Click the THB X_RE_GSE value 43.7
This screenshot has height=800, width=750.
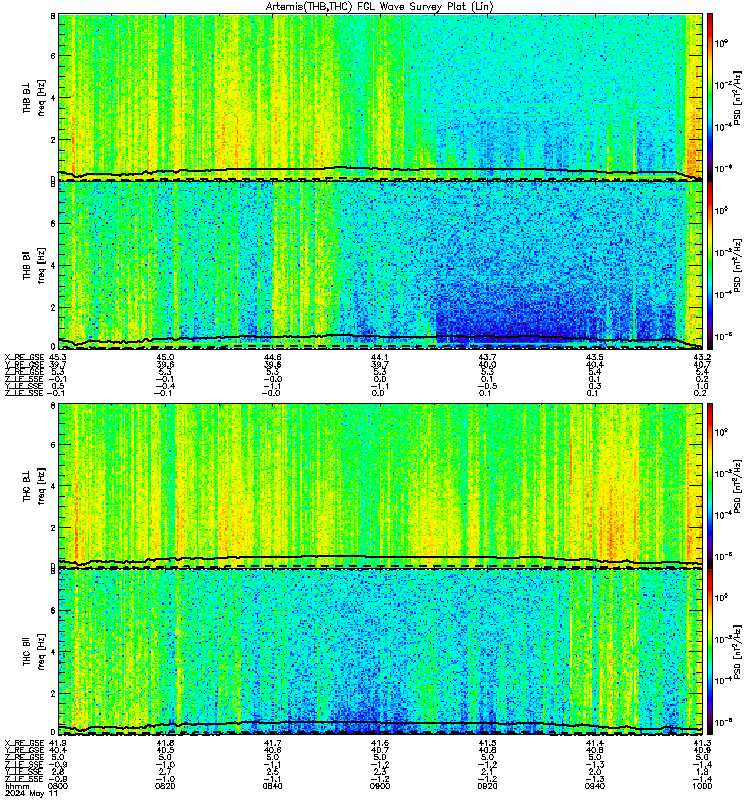point(487,357)
